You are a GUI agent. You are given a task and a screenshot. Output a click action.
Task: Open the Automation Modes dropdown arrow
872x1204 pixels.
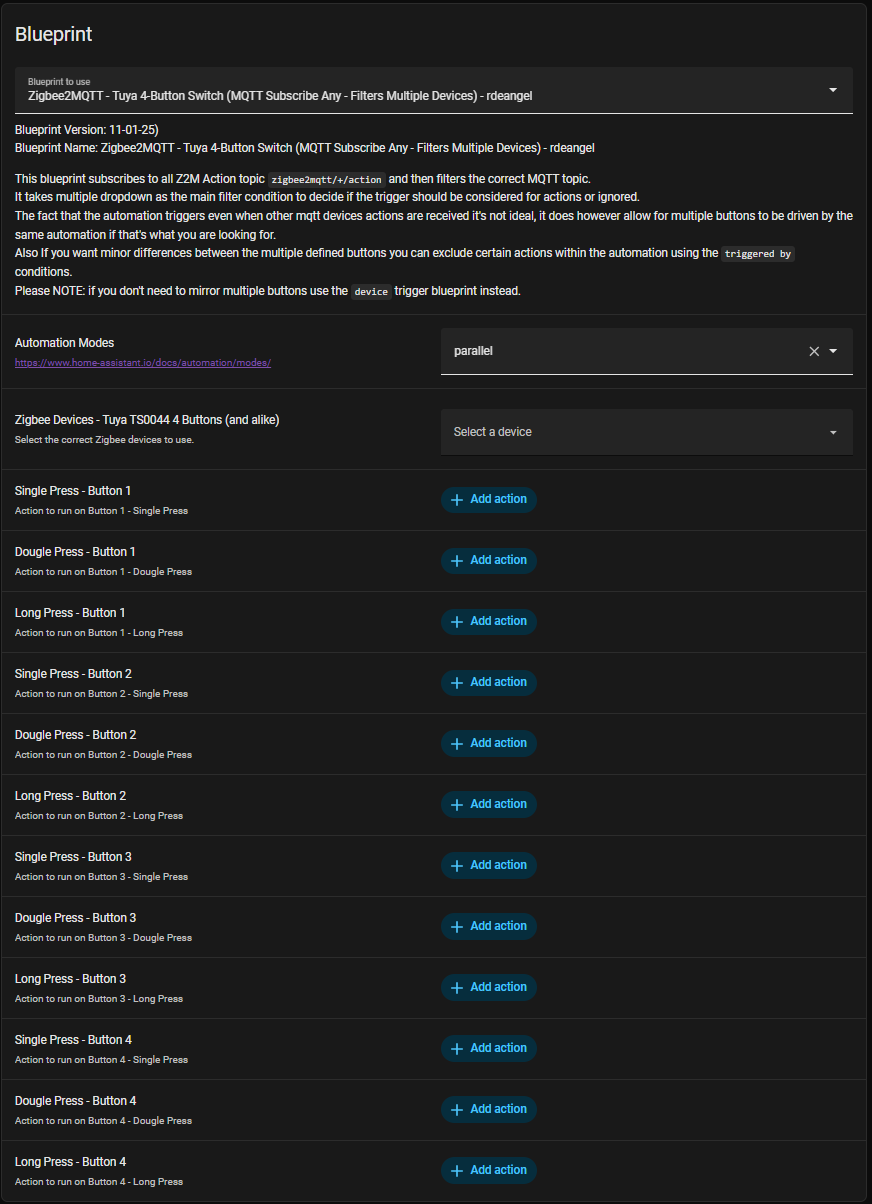pos(833,351)
